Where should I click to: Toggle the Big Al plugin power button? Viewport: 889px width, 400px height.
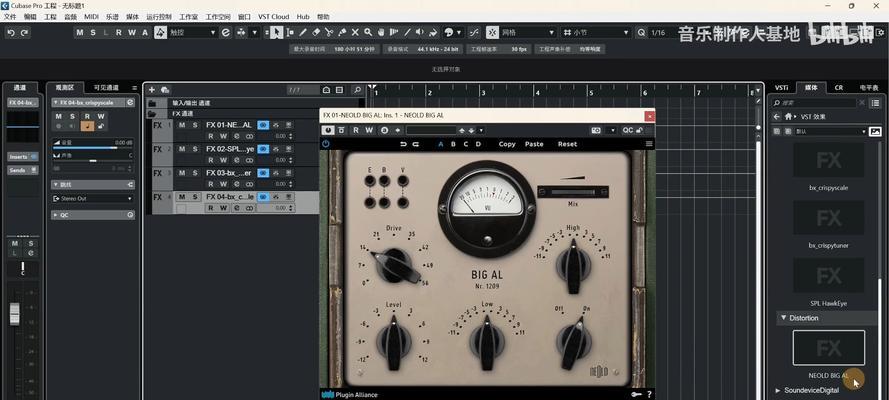(x=326, y=144)
